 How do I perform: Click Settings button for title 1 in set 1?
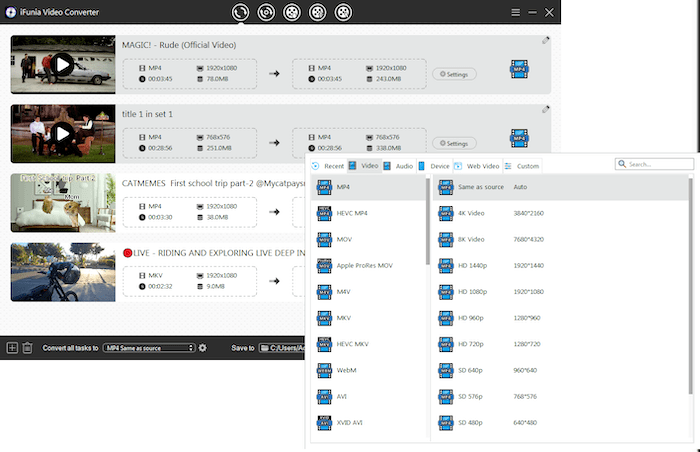click(x=454, y=143)
